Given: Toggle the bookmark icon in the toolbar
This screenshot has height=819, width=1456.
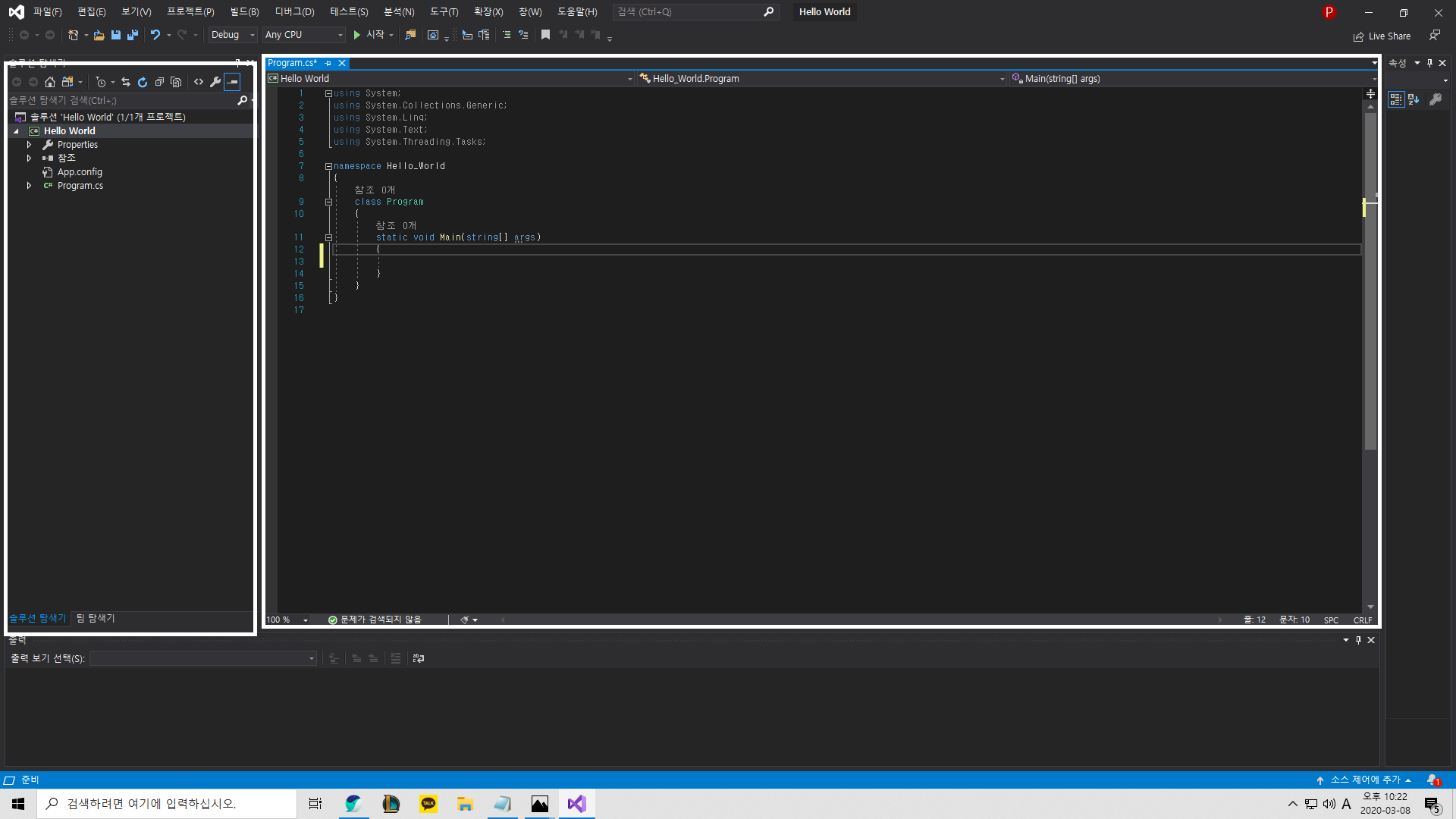Looking at the screenshot, I should [545, 35].
